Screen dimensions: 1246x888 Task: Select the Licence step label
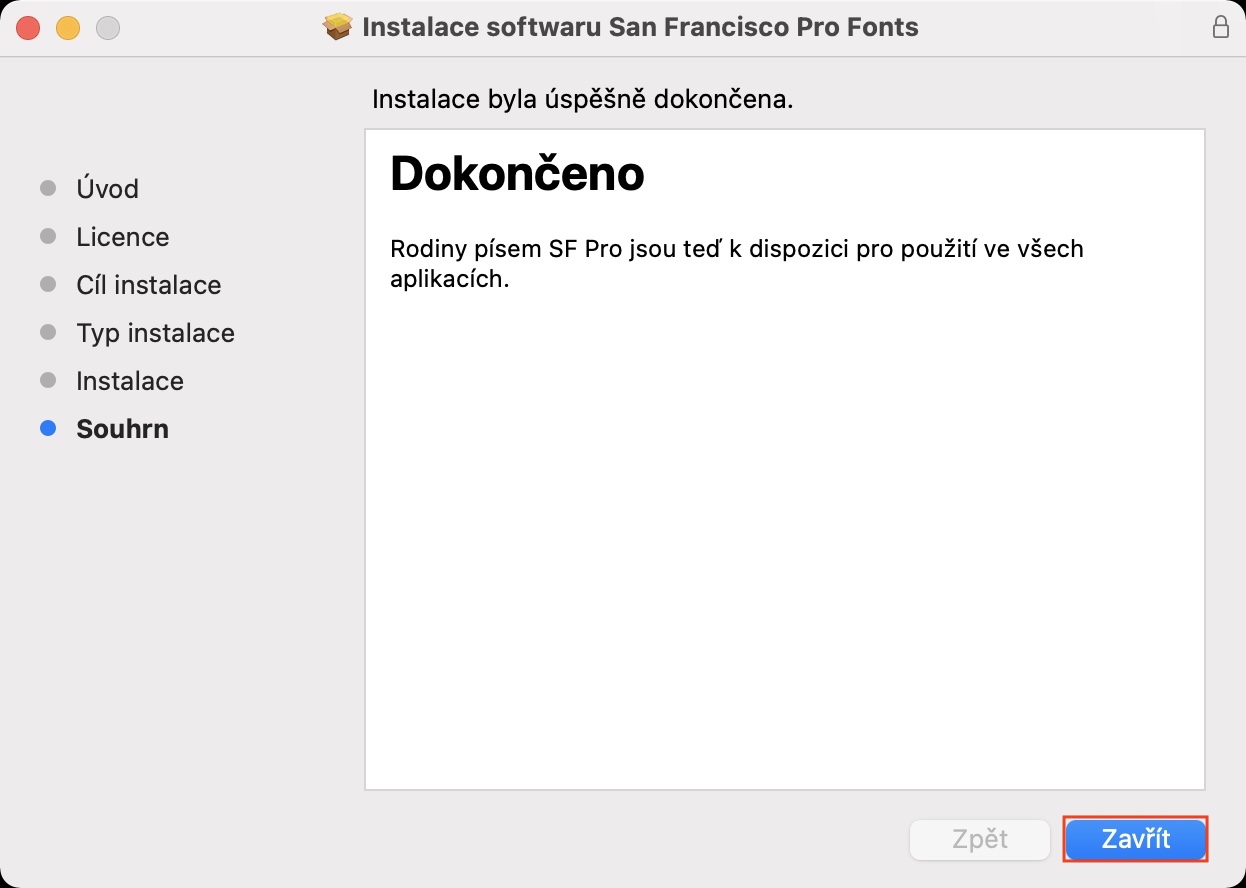point(122,237)
